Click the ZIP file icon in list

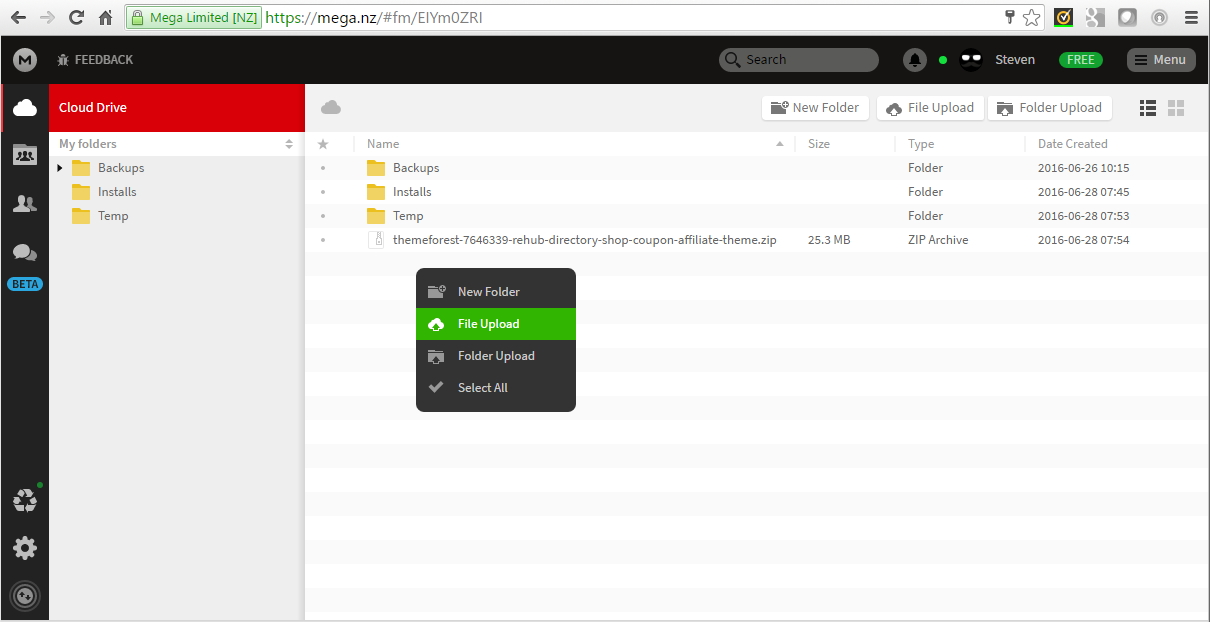tap(376, 240)
